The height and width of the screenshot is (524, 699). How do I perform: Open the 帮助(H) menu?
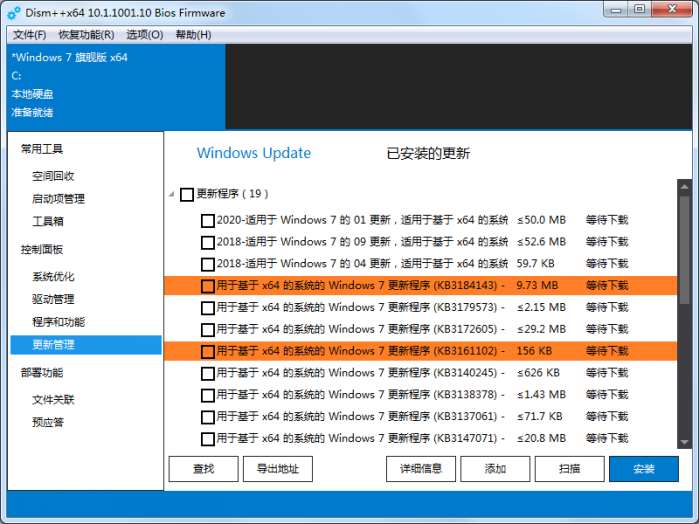193,35
